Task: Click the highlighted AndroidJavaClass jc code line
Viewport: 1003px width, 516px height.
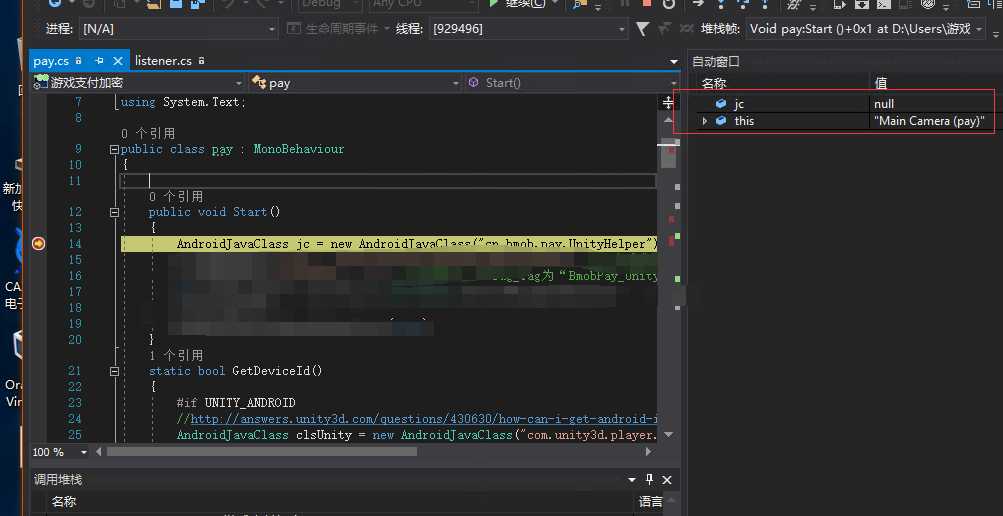Action: 389,244
